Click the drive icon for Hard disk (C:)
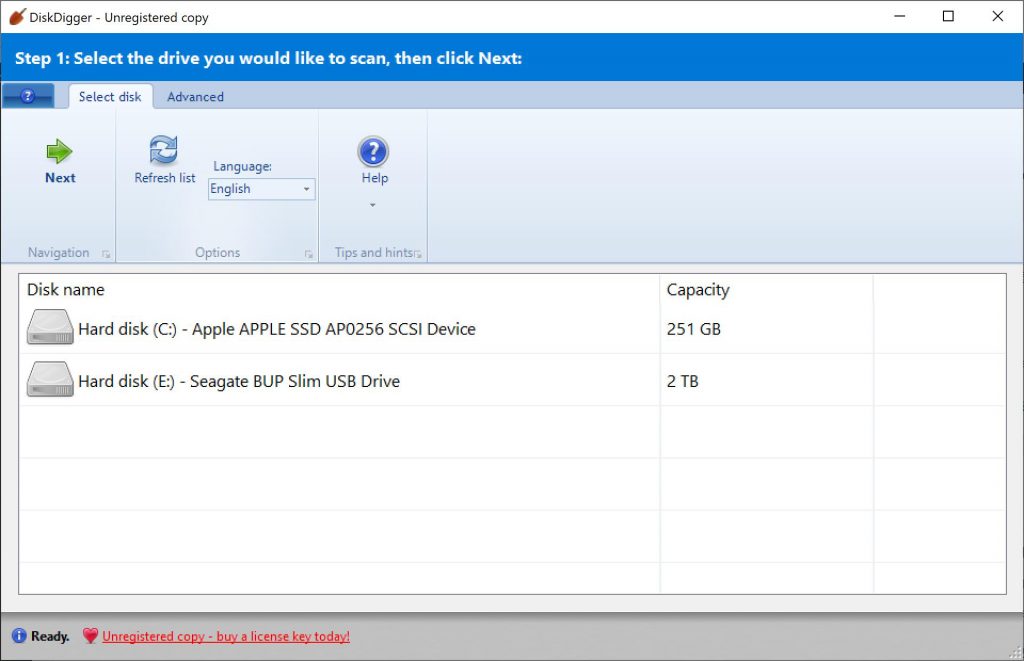 (x=50, y=327)
